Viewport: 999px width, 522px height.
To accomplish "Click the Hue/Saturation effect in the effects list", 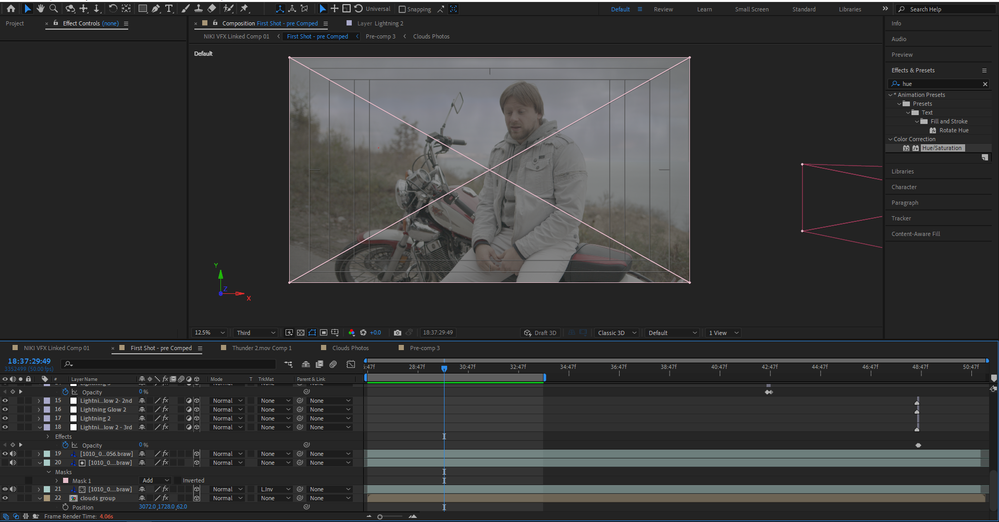I will pyautogui.click(x=942, y=148).
